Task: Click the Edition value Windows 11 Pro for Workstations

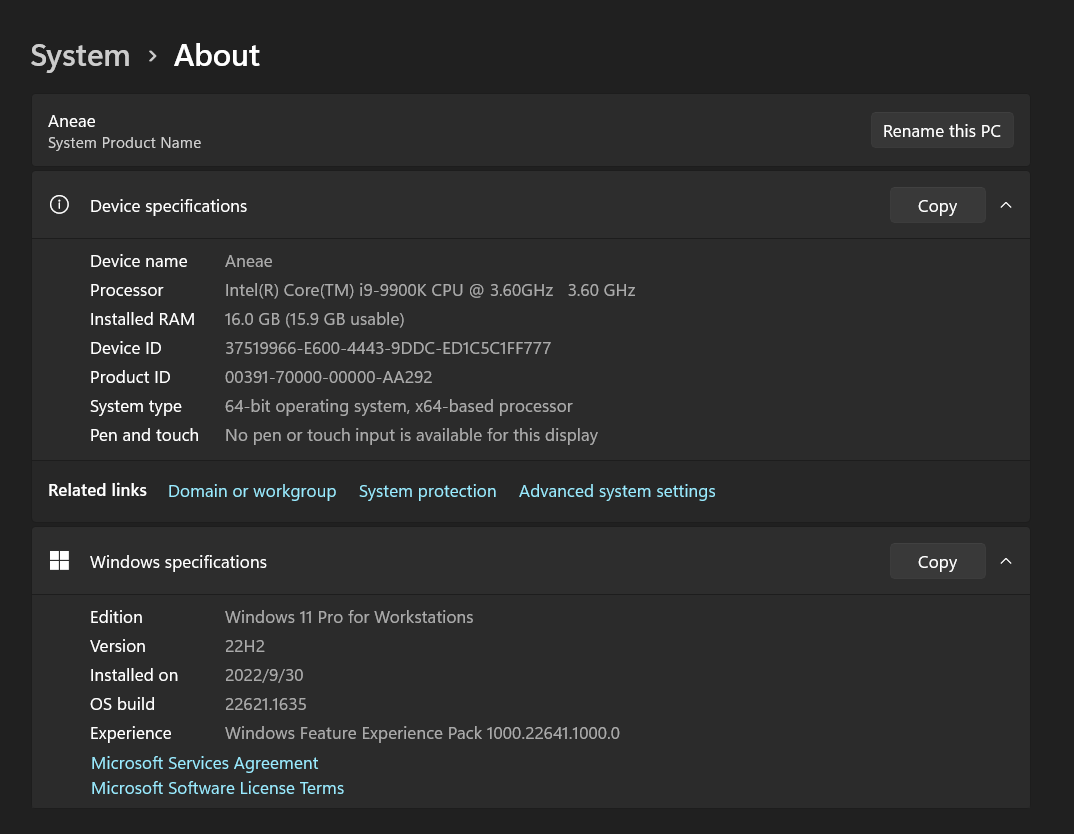Action: 348,617
